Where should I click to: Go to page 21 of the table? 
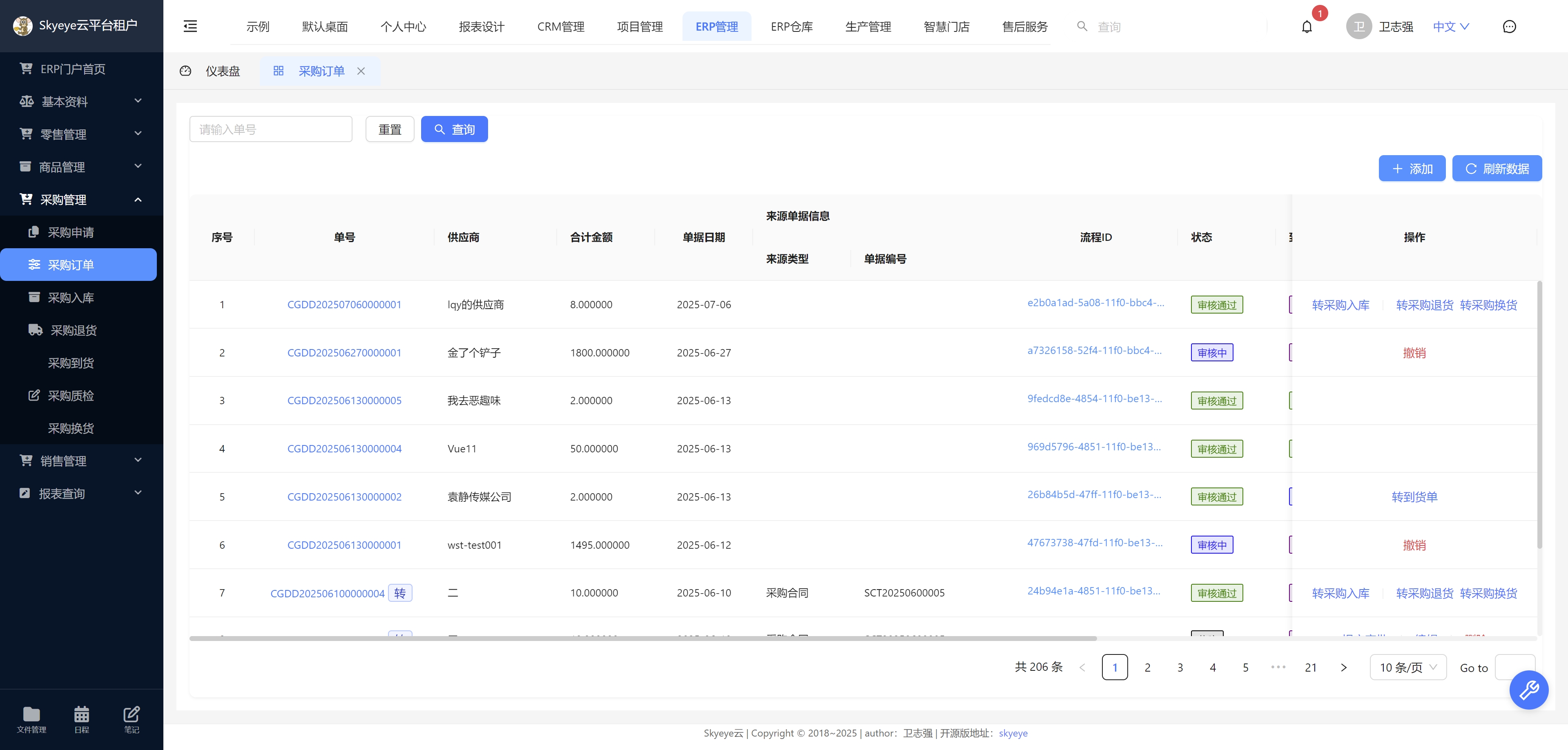(x=1311, y=667)
